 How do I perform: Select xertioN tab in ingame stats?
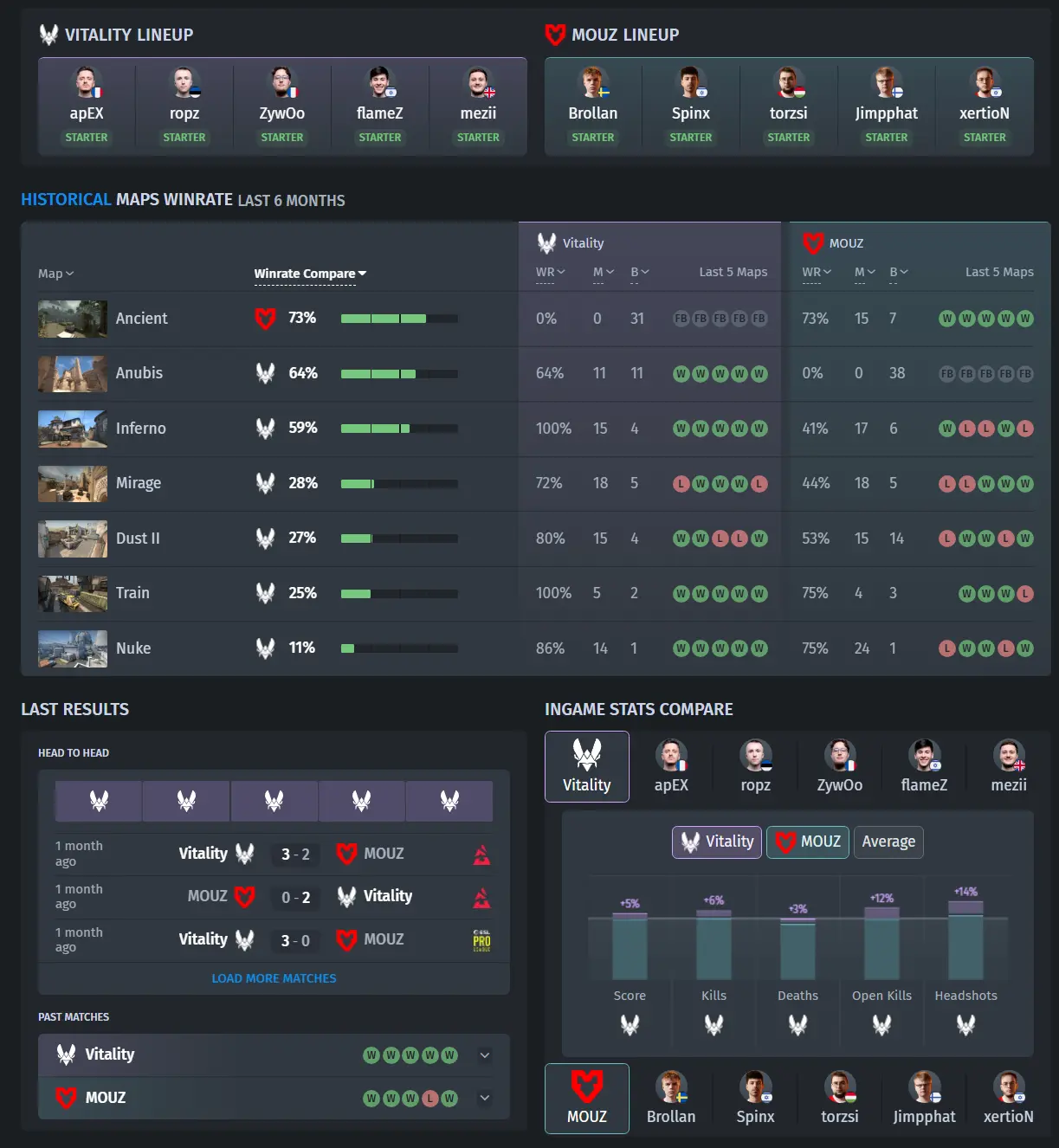coord(1009,1099)
